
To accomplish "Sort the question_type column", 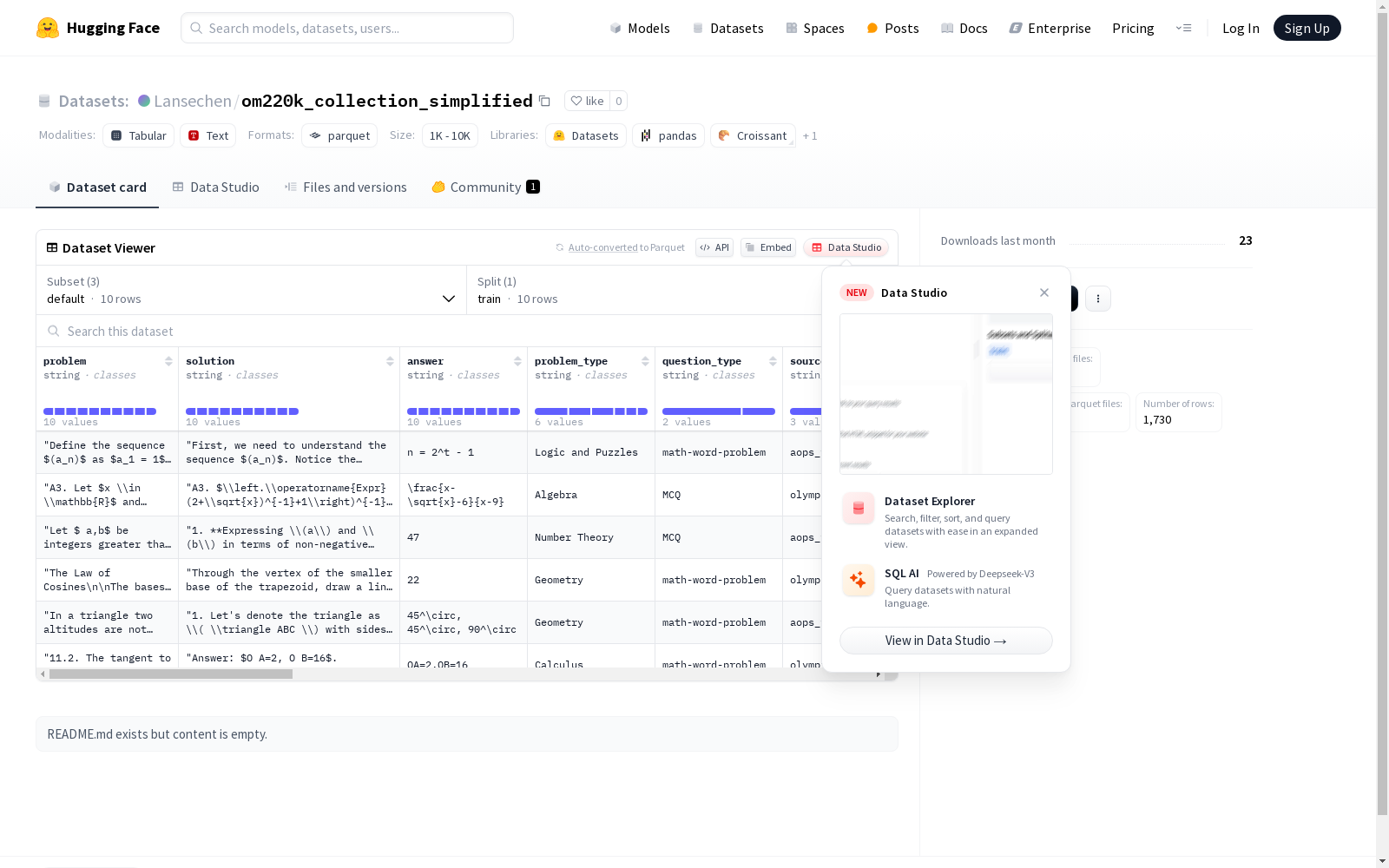I will 773,361.
